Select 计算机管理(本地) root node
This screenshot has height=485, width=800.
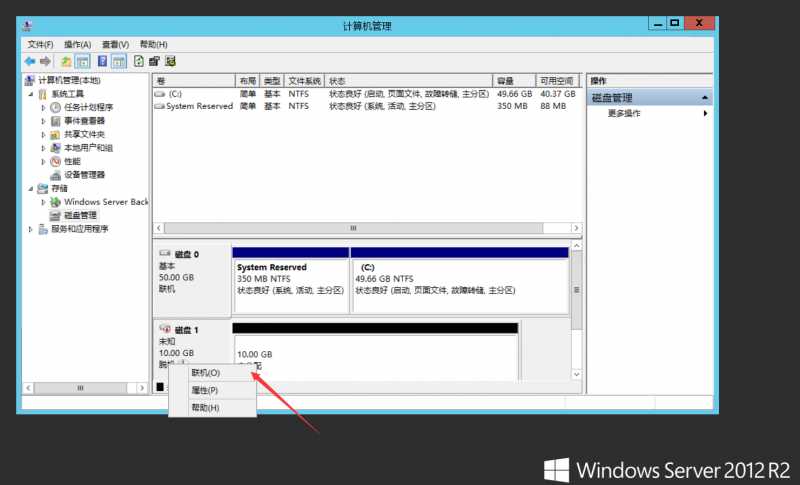click(x=69, y=81)
